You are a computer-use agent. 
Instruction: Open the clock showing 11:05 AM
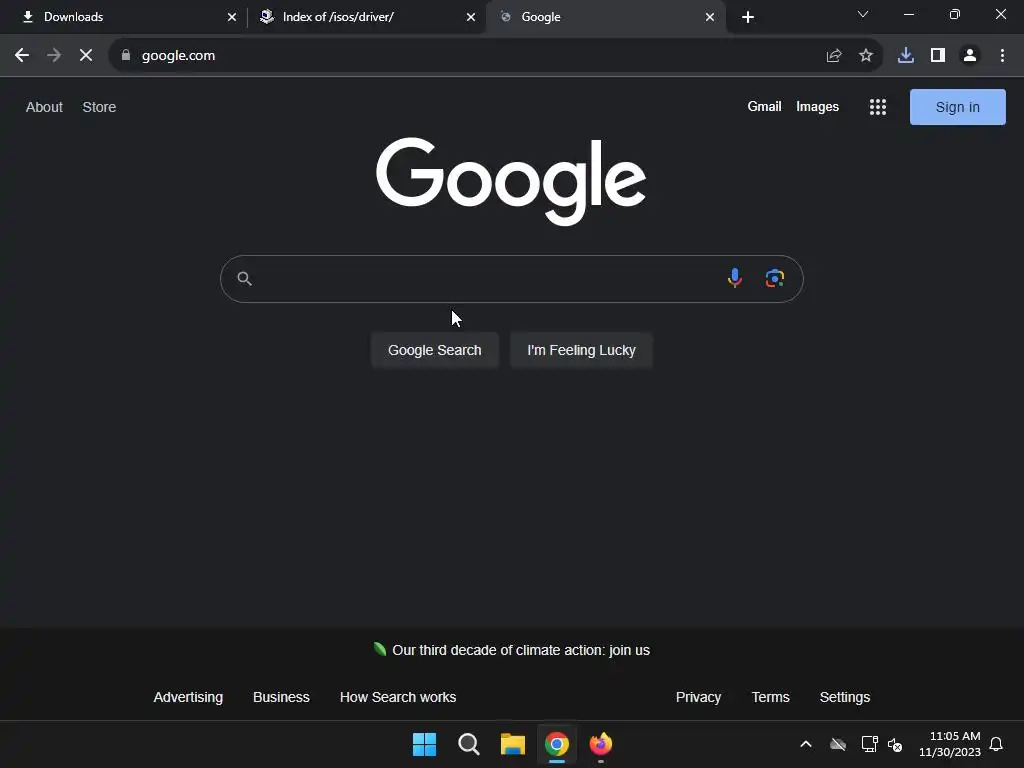950,744
